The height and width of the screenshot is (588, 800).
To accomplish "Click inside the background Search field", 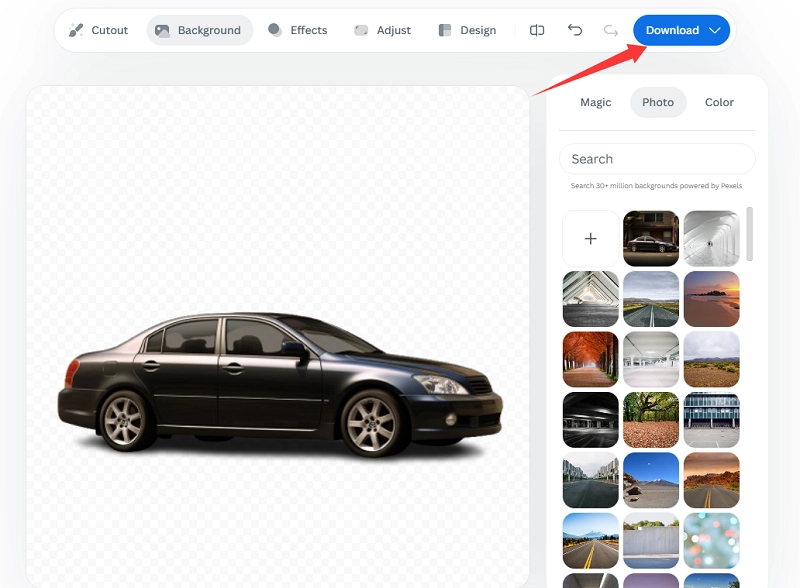I will click(x=657, y=158).
